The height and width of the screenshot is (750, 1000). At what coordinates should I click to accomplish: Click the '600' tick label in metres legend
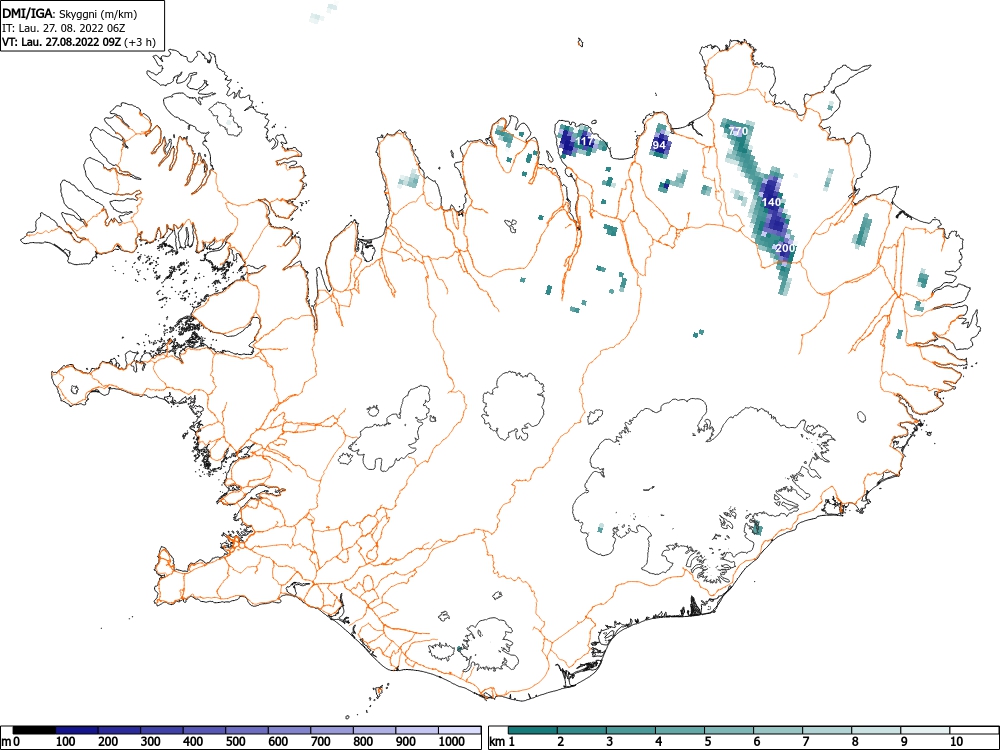(x=278, y=742)
